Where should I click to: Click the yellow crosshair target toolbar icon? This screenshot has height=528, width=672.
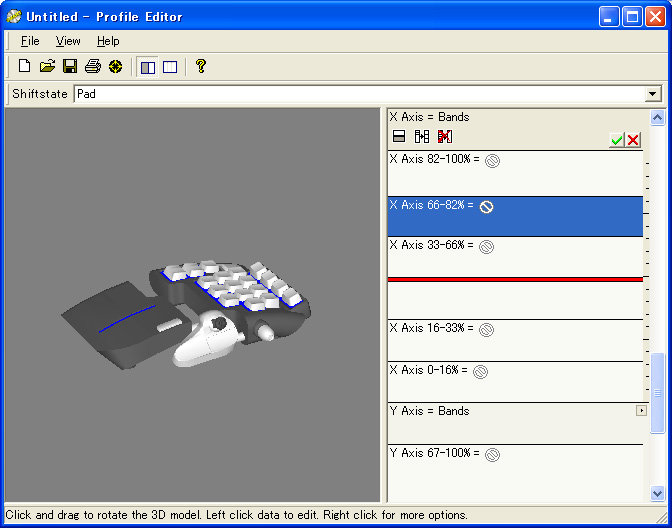tap(115, 66)
